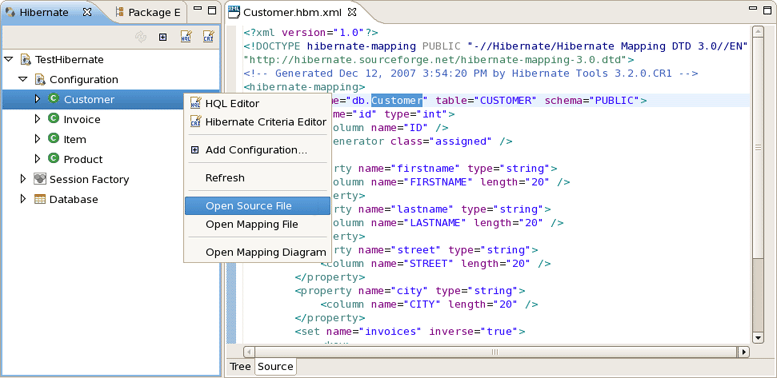The height and width of the screenshot is (378, 777).
Task: Click the Customer class icon
Action: pyautogui.click(x=54, y=99)
